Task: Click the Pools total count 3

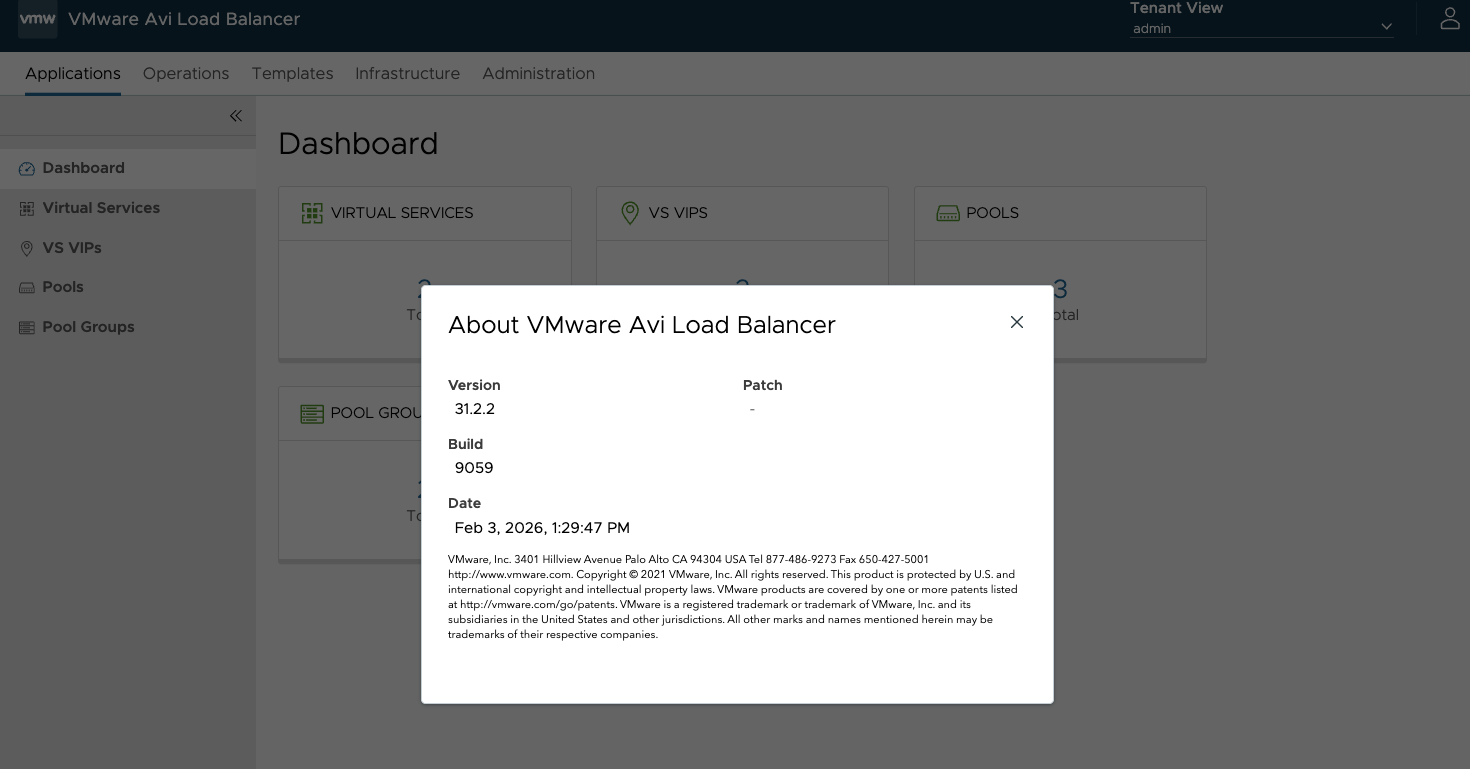Action: [x=1060, y=289]
